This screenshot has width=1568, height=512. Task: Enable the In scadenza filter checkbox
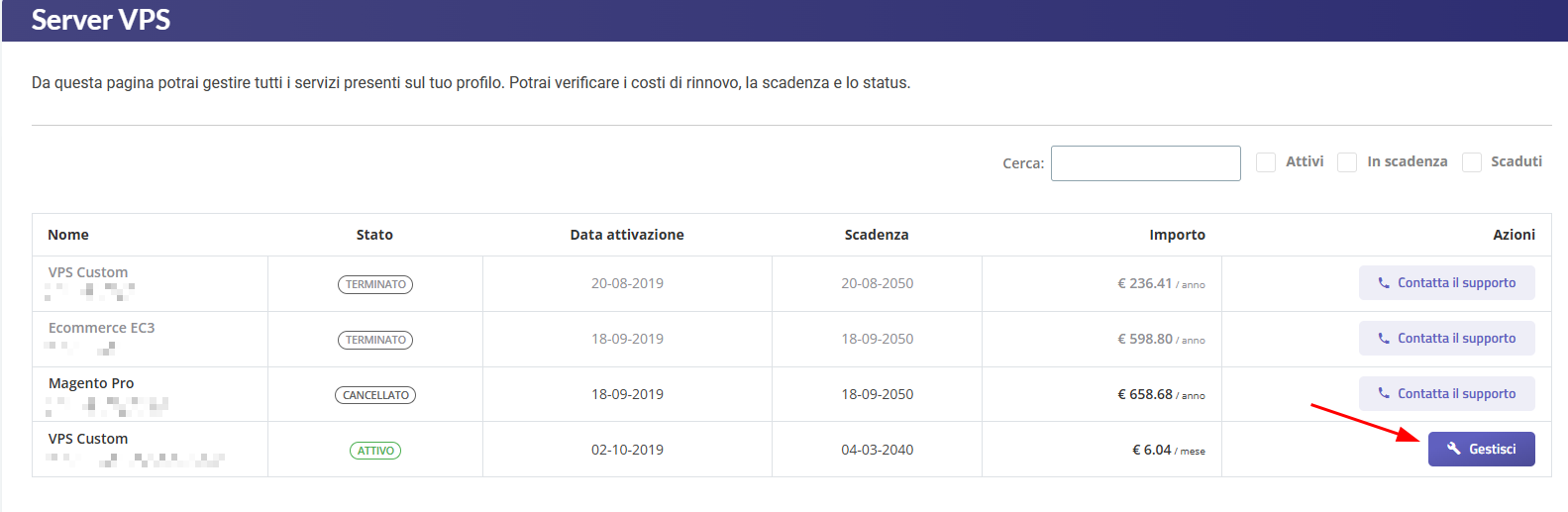(1346, 162)
